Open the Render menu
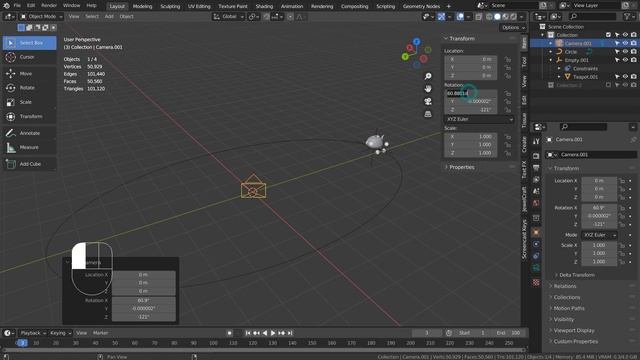 tap(49, 6)
